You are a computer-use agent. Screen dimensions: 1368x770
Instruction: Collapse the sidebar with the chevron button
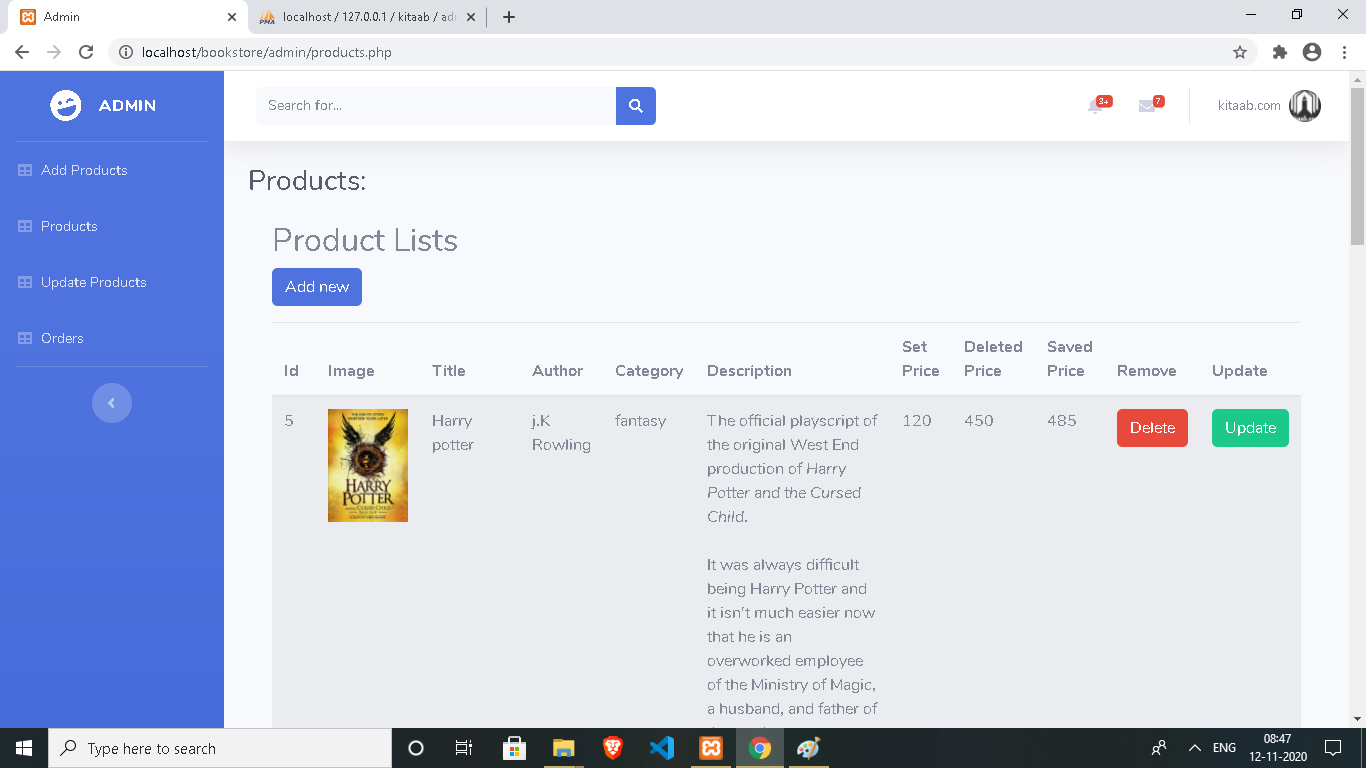tap(112, 402)
